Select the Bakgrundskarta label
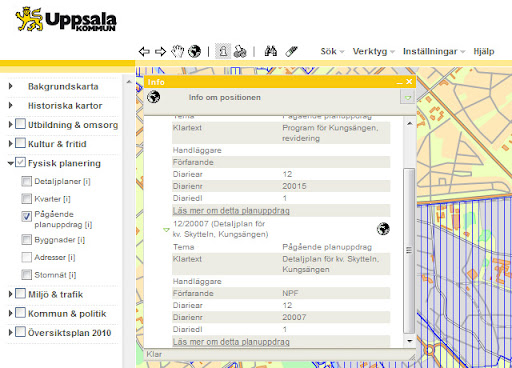 coord(63,86)
